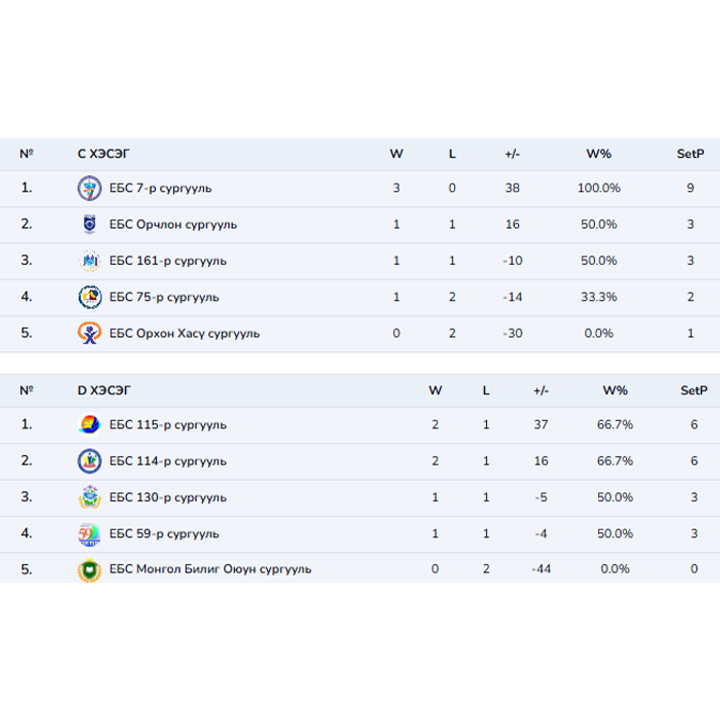Image resolution: width=720 pixels, height=720 pixels.
Task: Click the ЕБС Орхон Хасу сургууль logo
Action: 90,333
